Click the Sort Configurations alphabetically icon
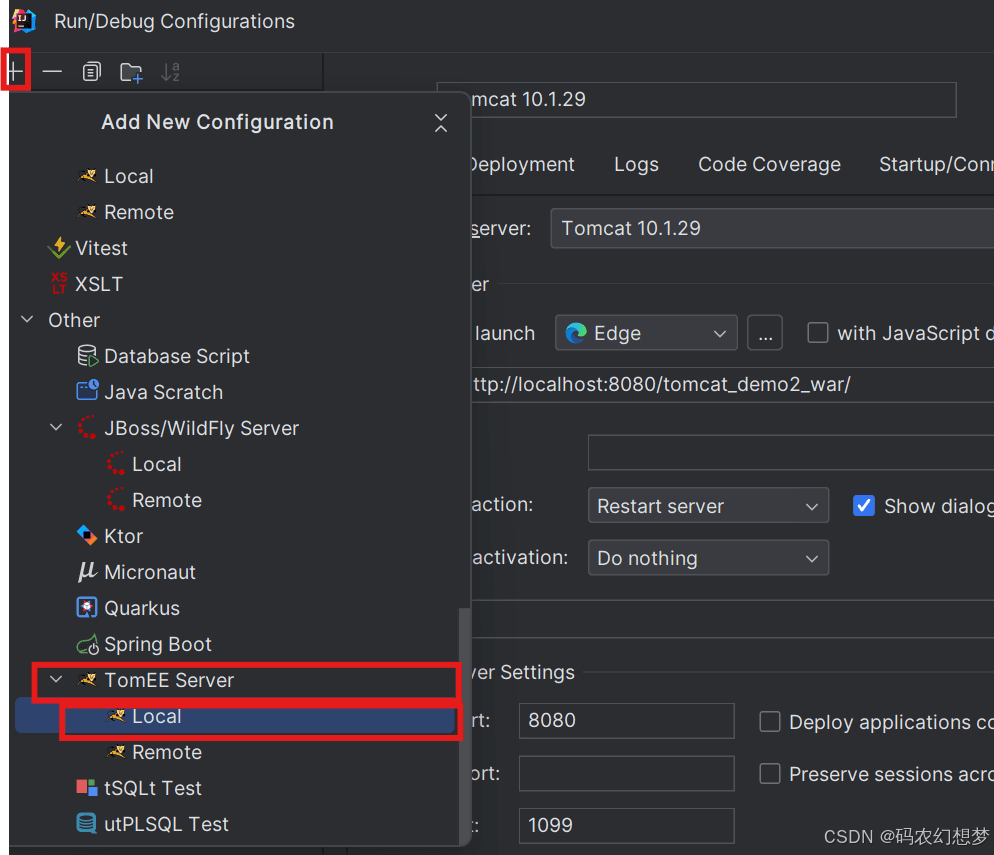This screenshot has width=994, height=855. tap(170, 72)
